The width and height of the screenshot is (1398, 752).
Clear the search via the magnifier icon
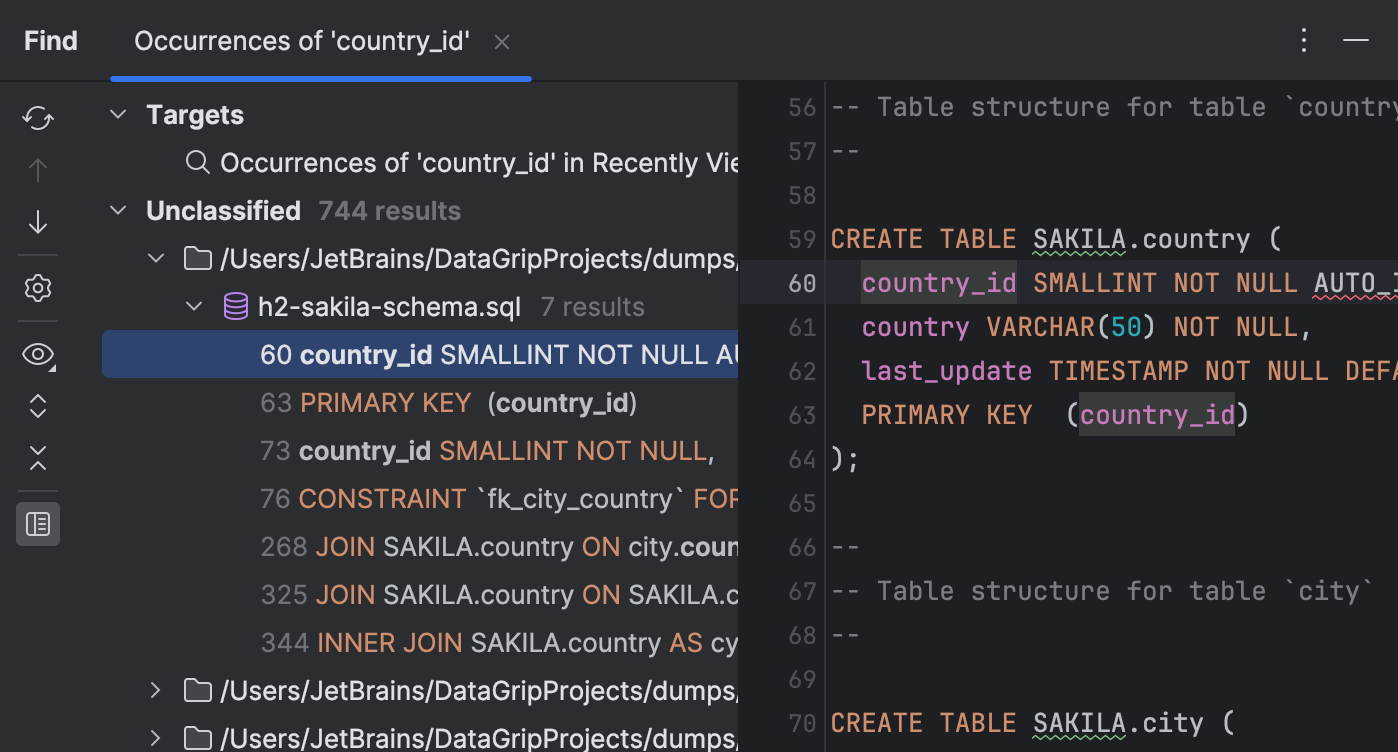click(x=197, y=162)
